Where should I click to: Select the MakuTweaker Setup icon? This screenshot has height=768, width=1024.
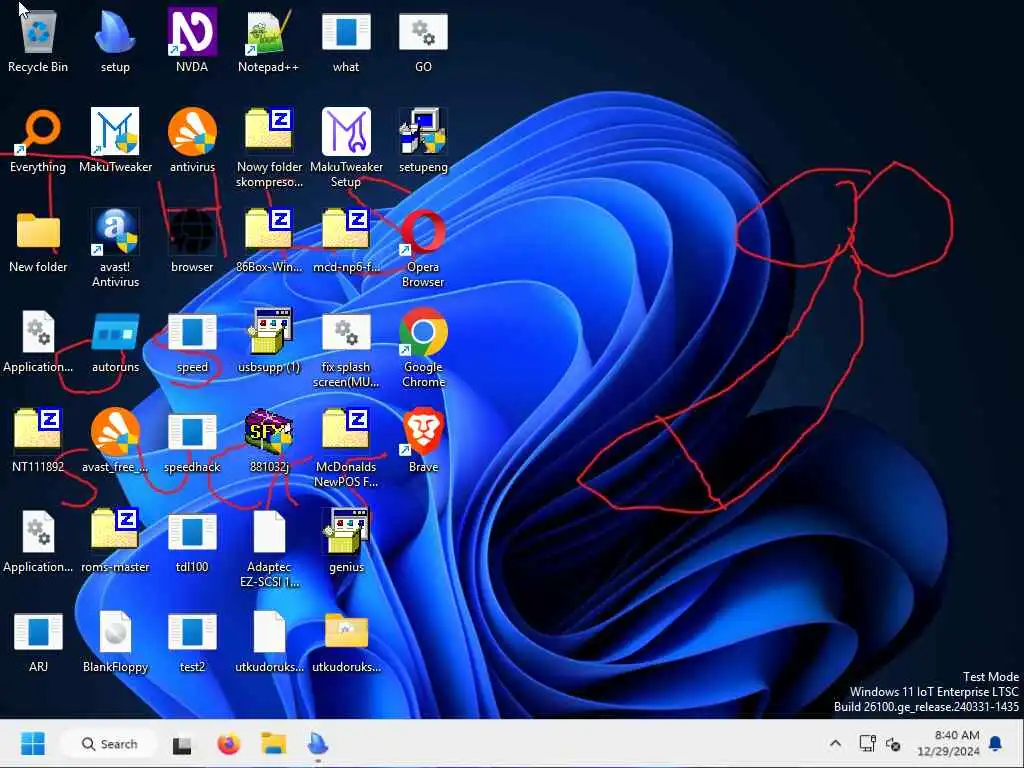tap(346, 148)
